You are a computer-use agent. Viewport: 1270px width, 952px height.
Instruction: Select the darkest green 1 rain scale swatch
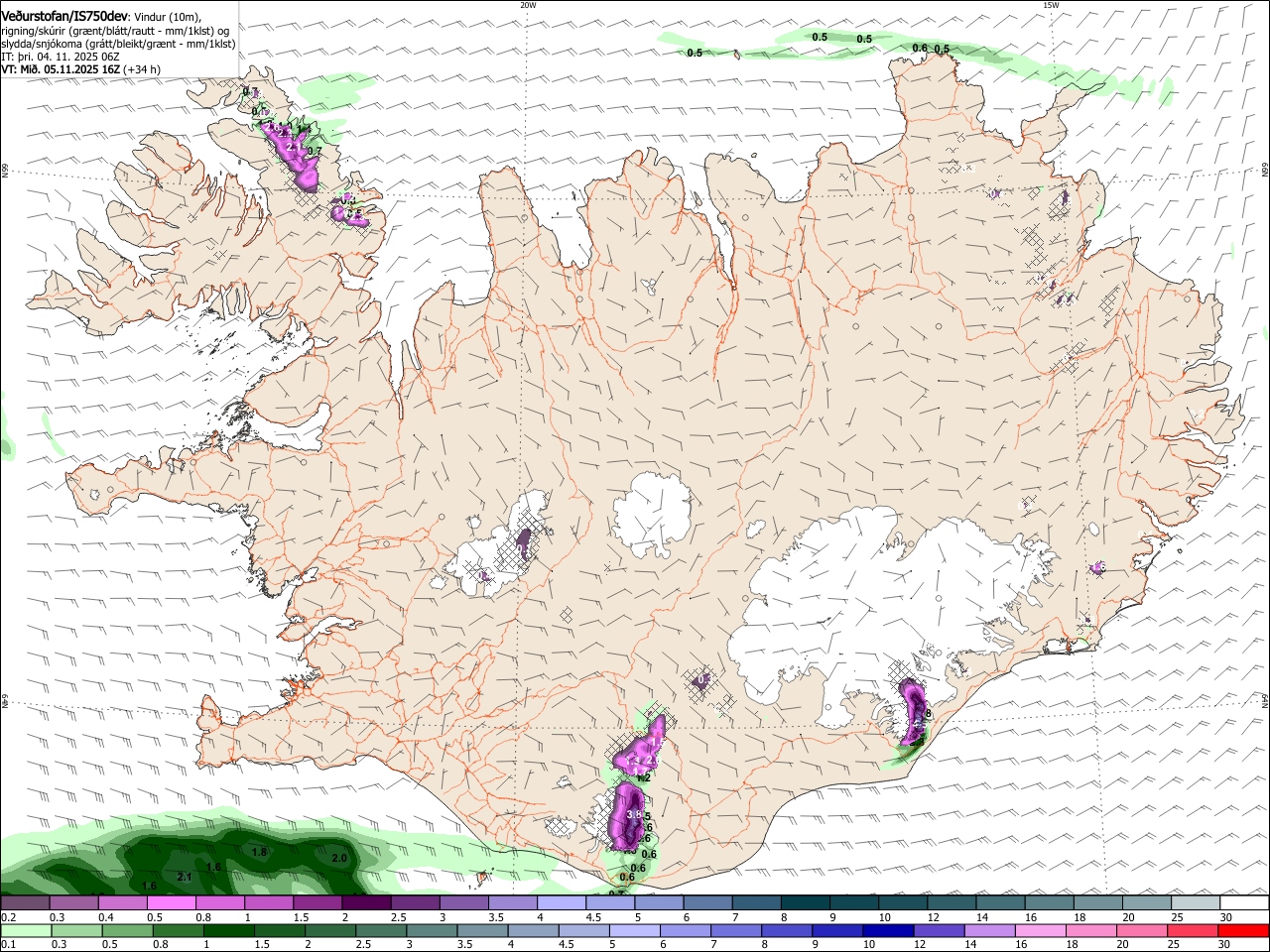(x=229, y=930)
